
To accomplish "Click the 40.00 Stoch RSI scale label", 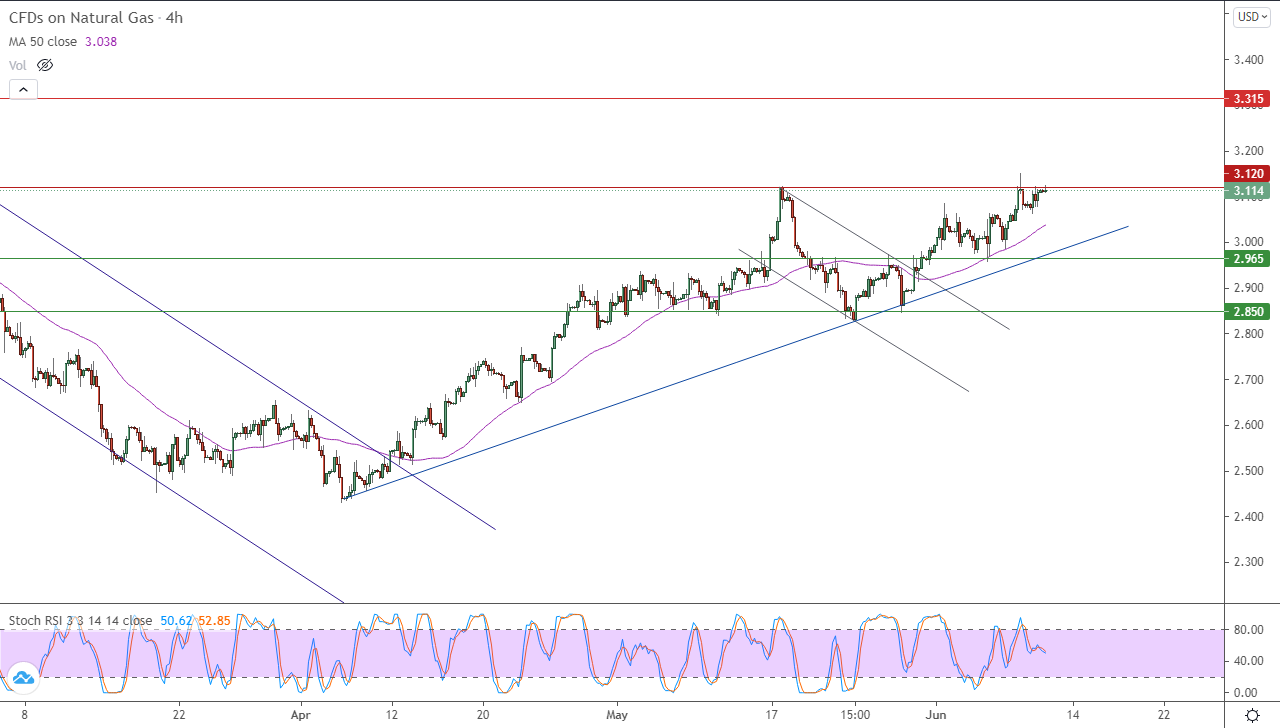I will click(x=1247, y=661).
